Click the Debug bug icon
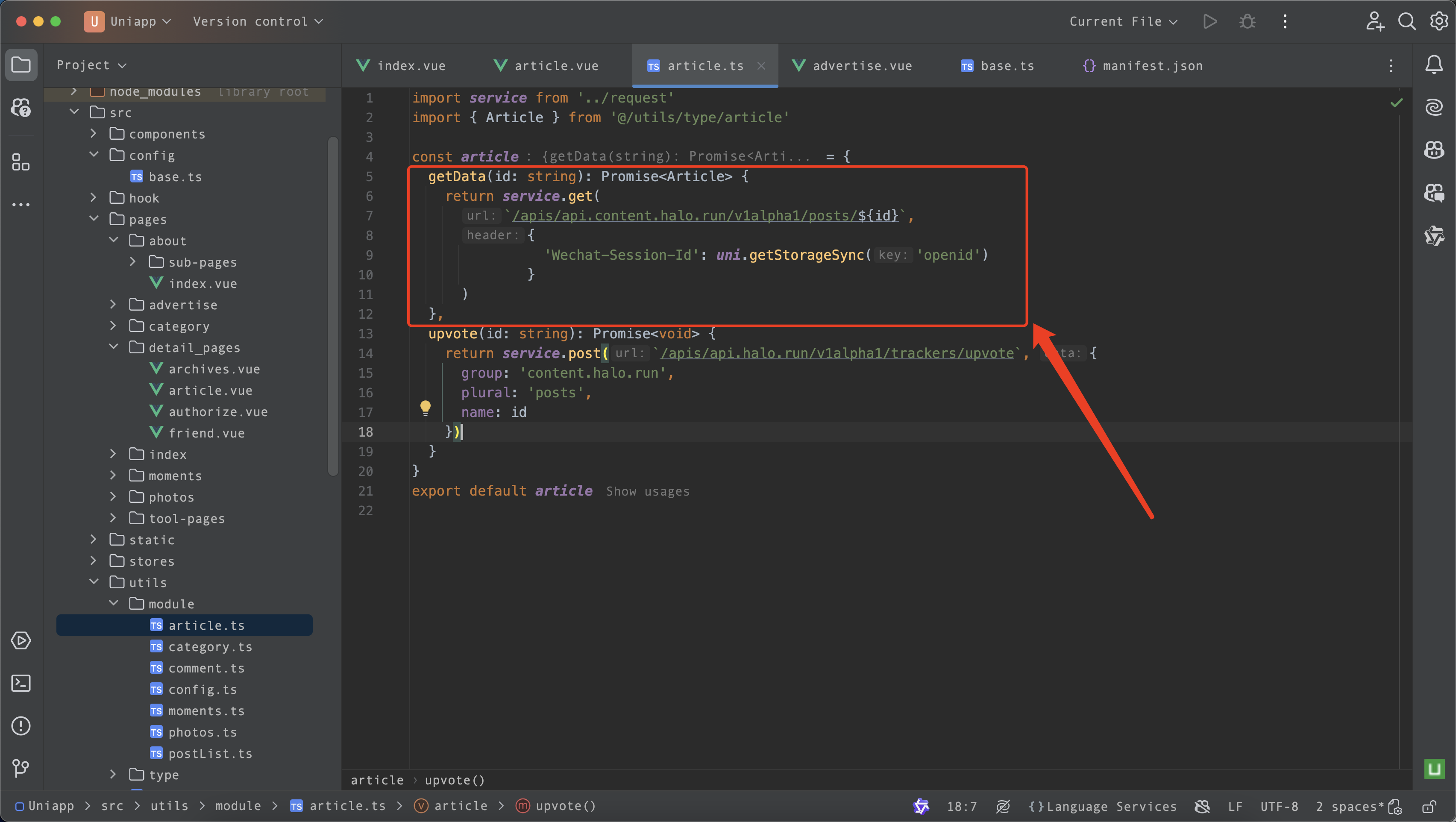The height and width of the screenshot is (822, 1456). 1248,21
